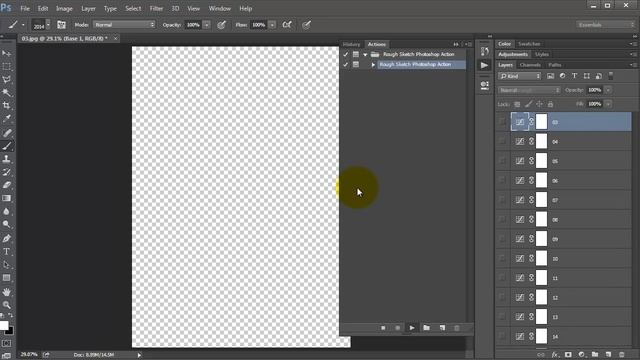Select the Clone Stamp tool
Image resolution: width=640 pixels, height=360 pixels.
click(7, 159)
